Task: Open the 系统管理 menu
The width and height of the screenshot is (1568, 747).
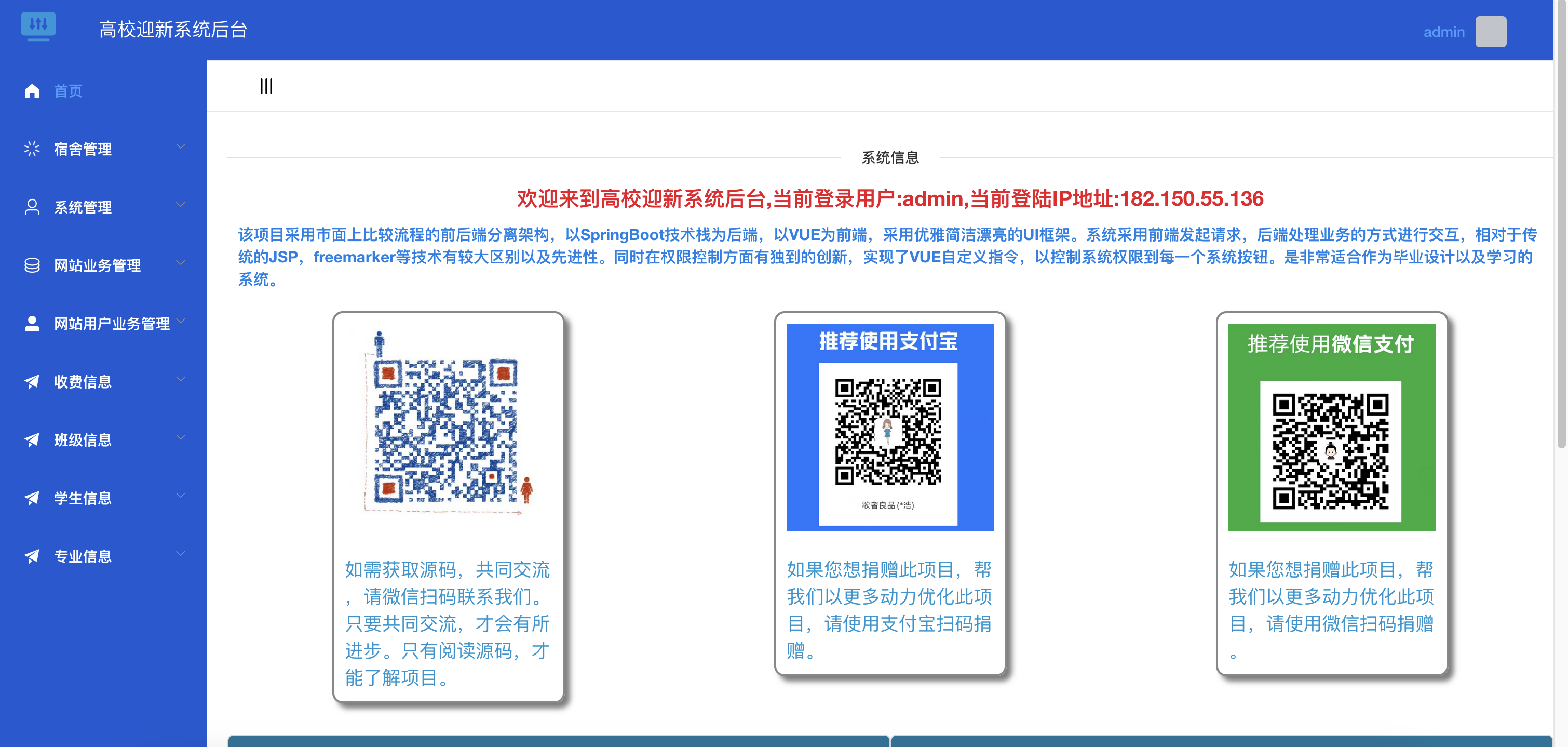Action: [x=103, y=207]
